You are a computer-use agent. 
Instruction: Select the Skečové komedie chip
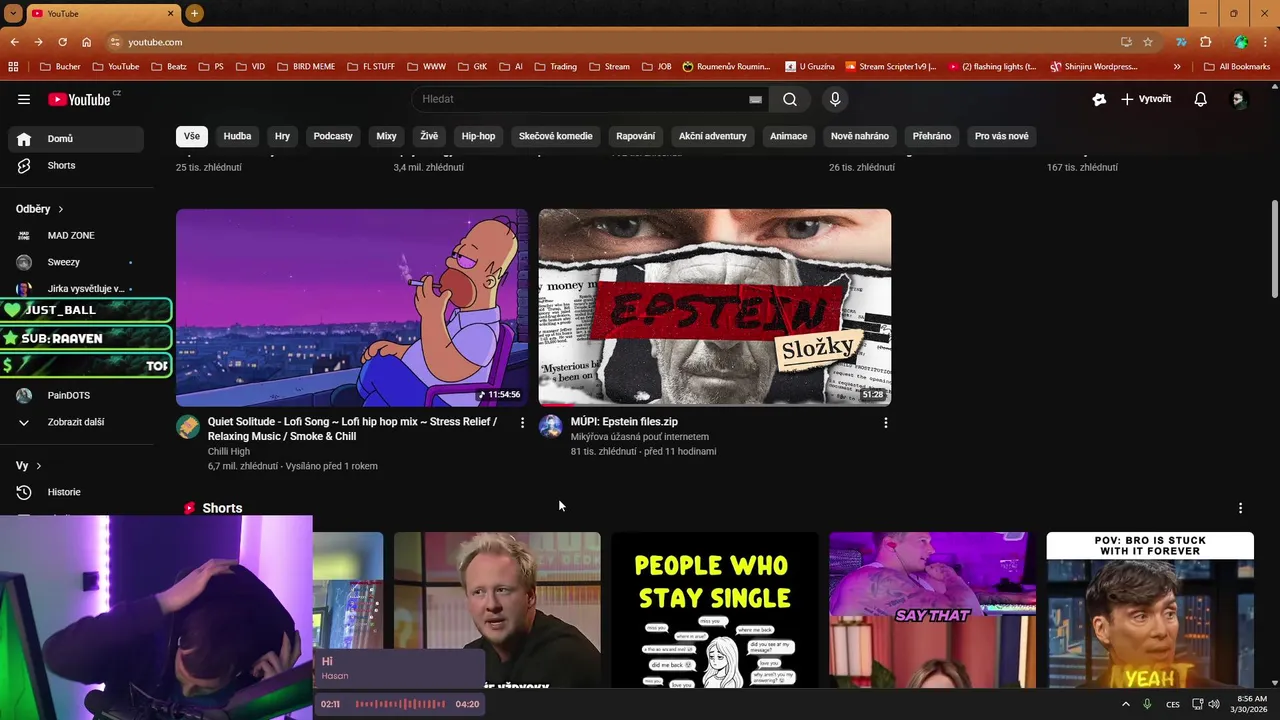coord(555,136)
